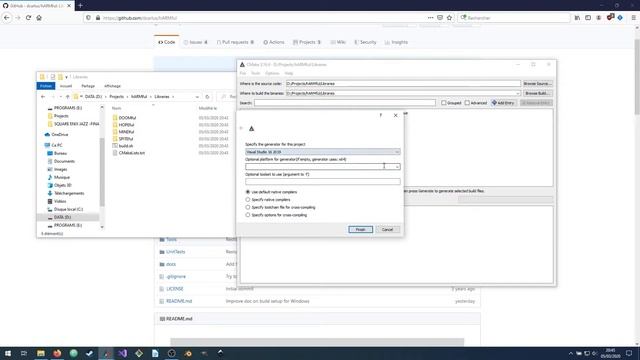Screen dimensions: 640x360
Task: Select the SPITEful folder in File Explorer
Action: [x=126, y=139]
